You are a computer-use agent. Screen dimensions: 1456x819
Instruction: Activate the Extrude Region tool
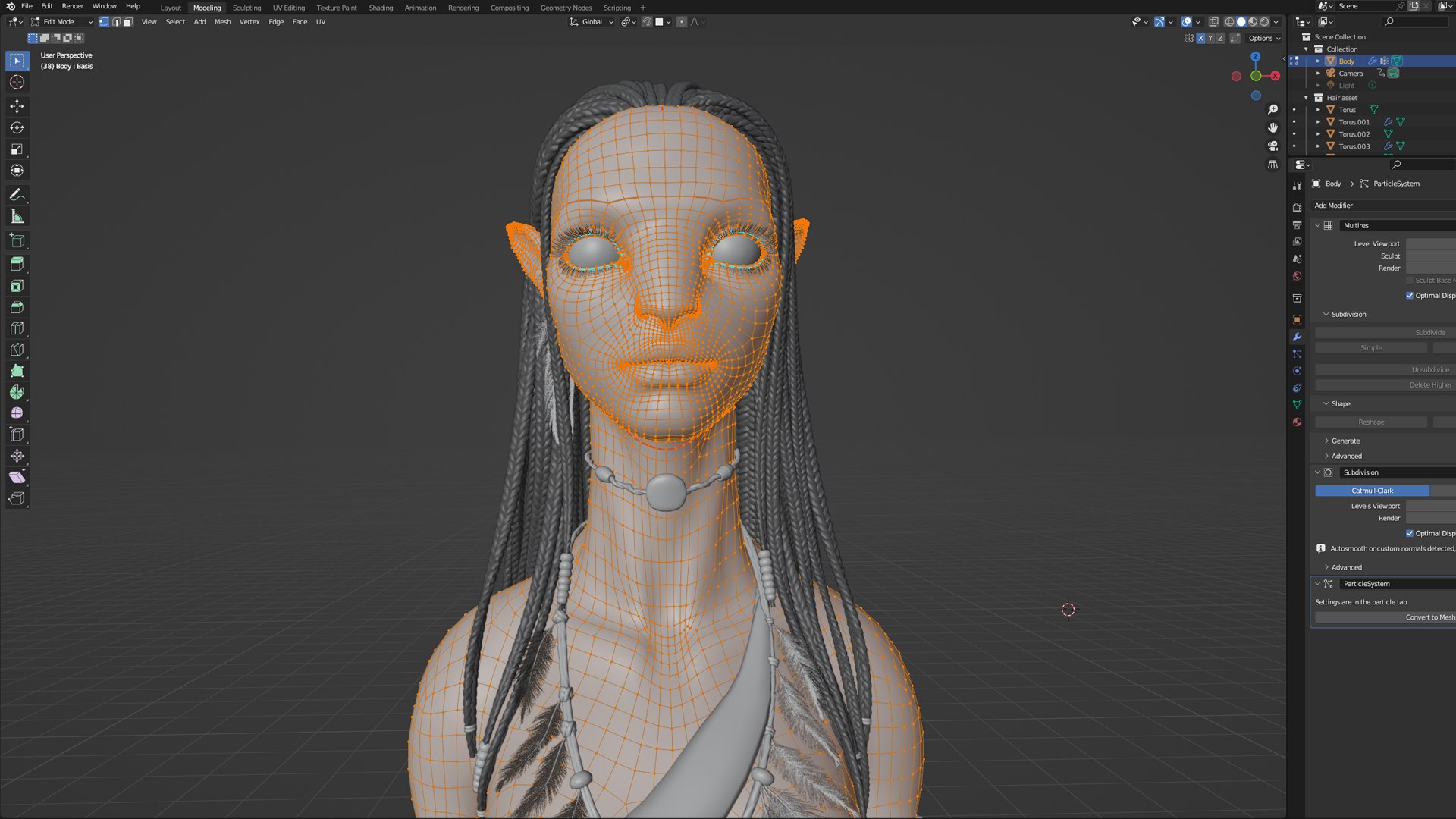(17, 264)
